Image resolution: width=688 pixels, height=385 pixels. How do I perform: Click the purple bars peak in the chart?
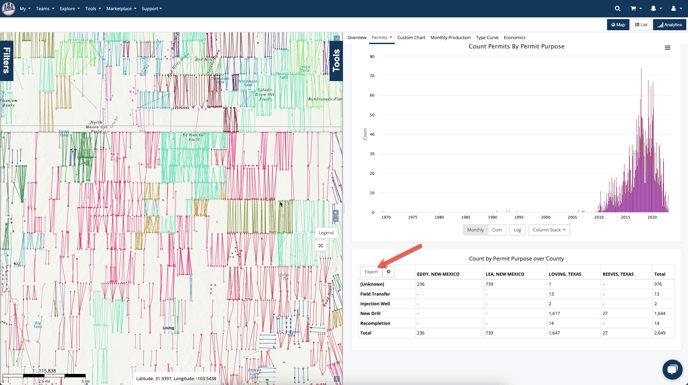(641, 140)
